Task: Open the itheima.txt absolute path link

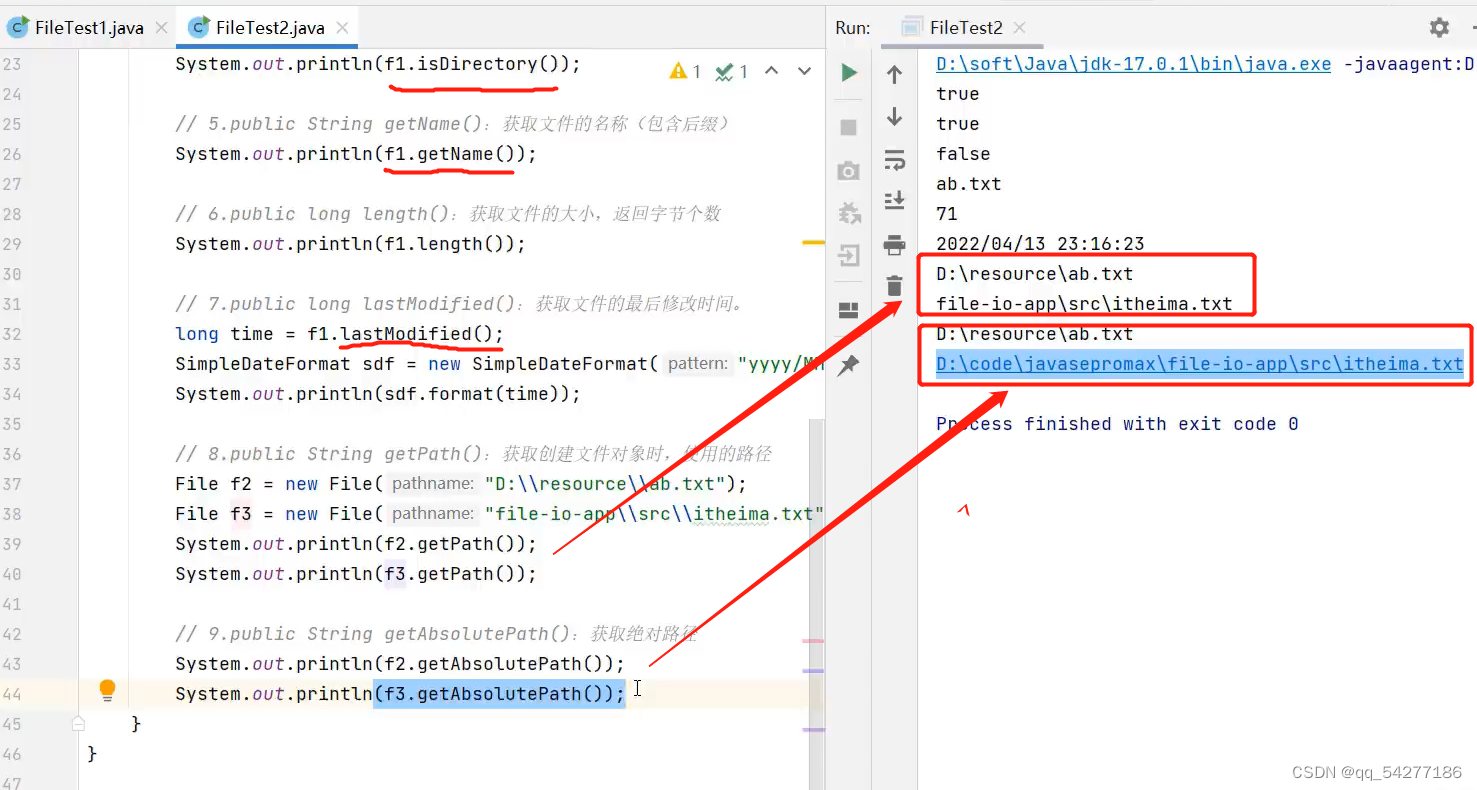Action: point(1199,364)
